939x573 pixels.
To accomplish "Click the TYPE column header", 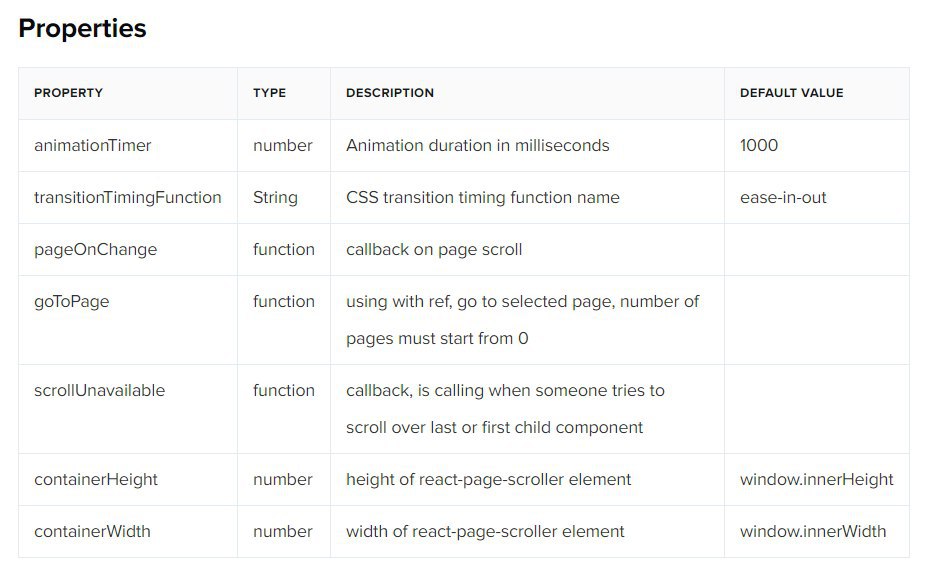I will click(x=269, y=93).
